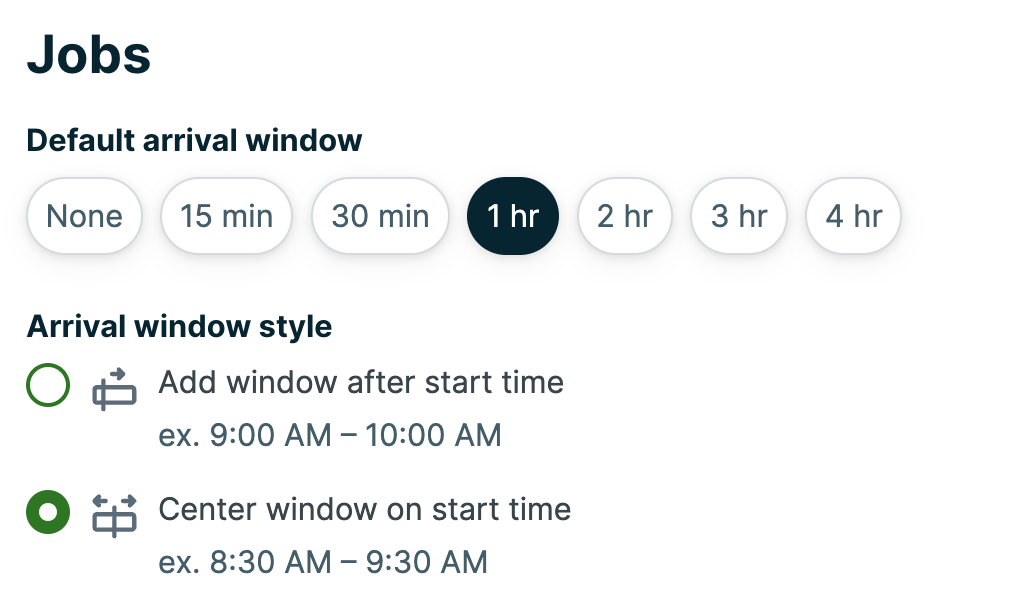The height and width of the screenshot is (614, 1010).
Task: Set arrival window to 3 hr
Action: coord(738,215)
